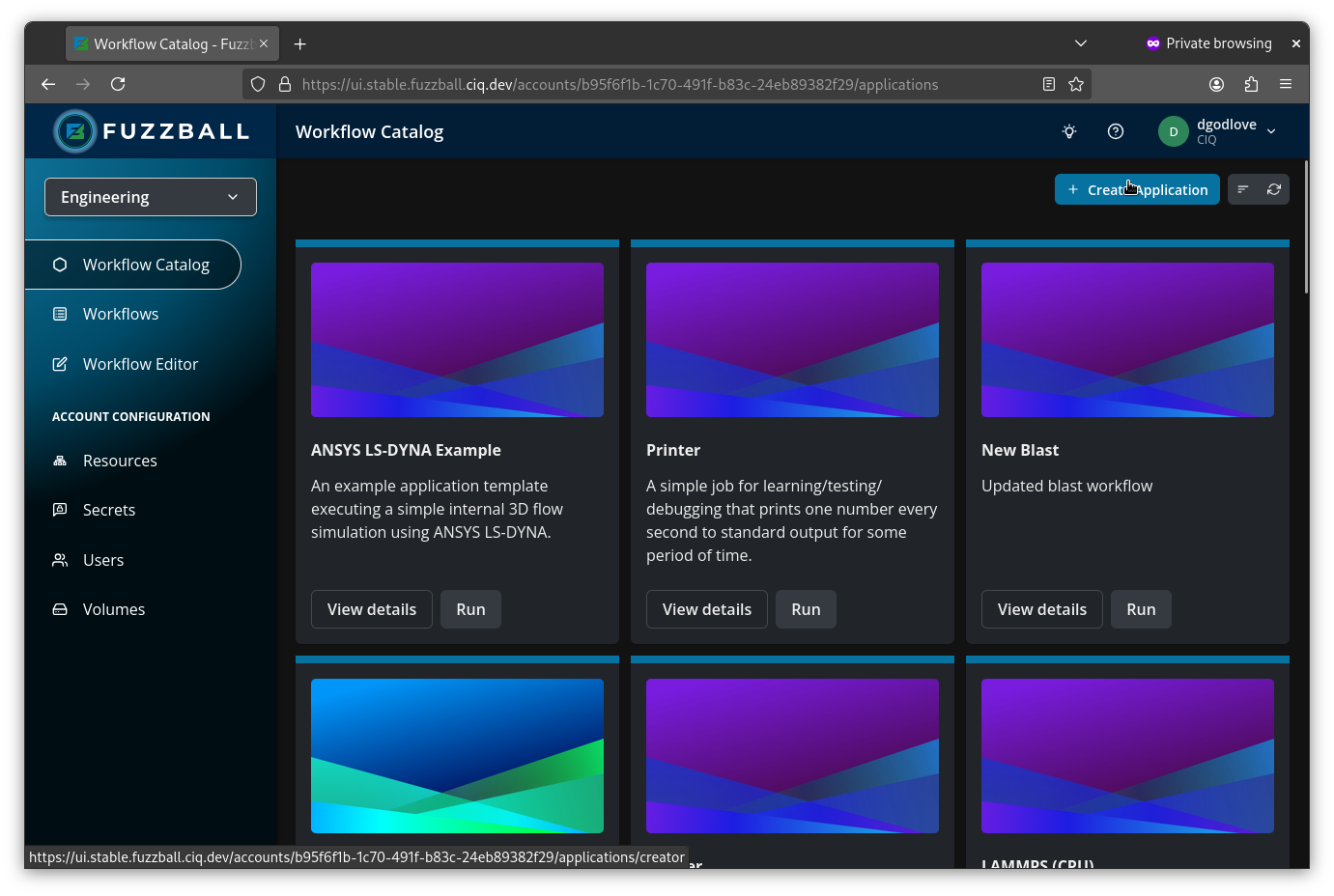Open the dgodlove user menu chevron
Screen dimensions: 1334x896
1271,131
